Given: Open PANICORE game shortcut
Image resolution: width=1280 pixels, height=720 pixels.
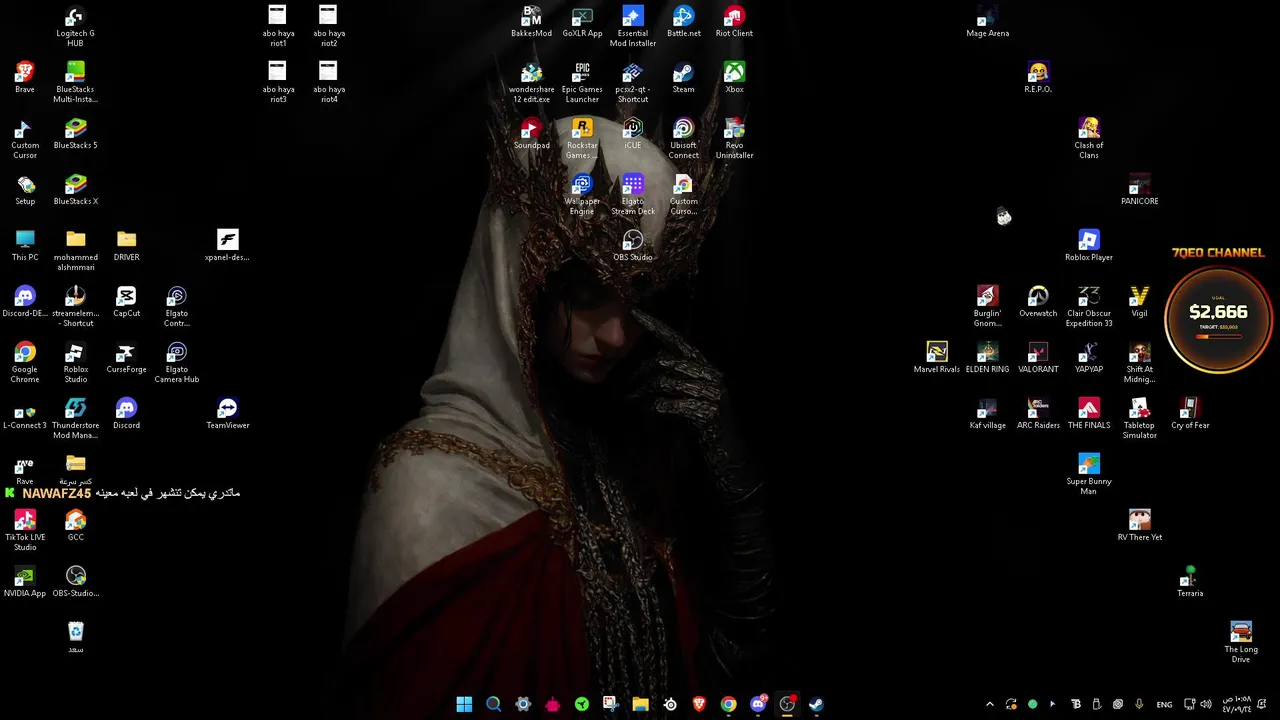Looking at the screenshot, I should (x=1139, y=190).
